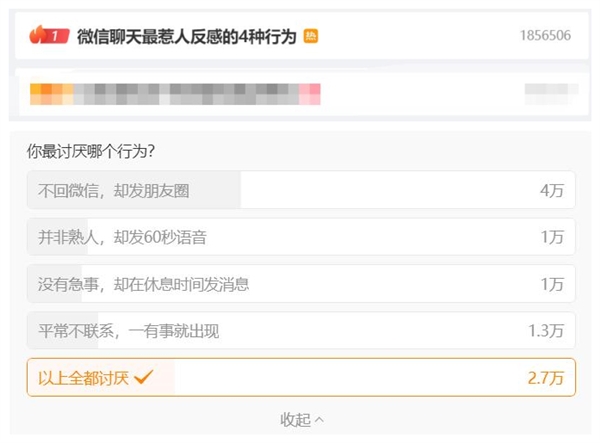Open topic title 微信聊天最惹人反感的4种行为
The height and width of the screenshot is (443, 600).
tap(187, 36)
